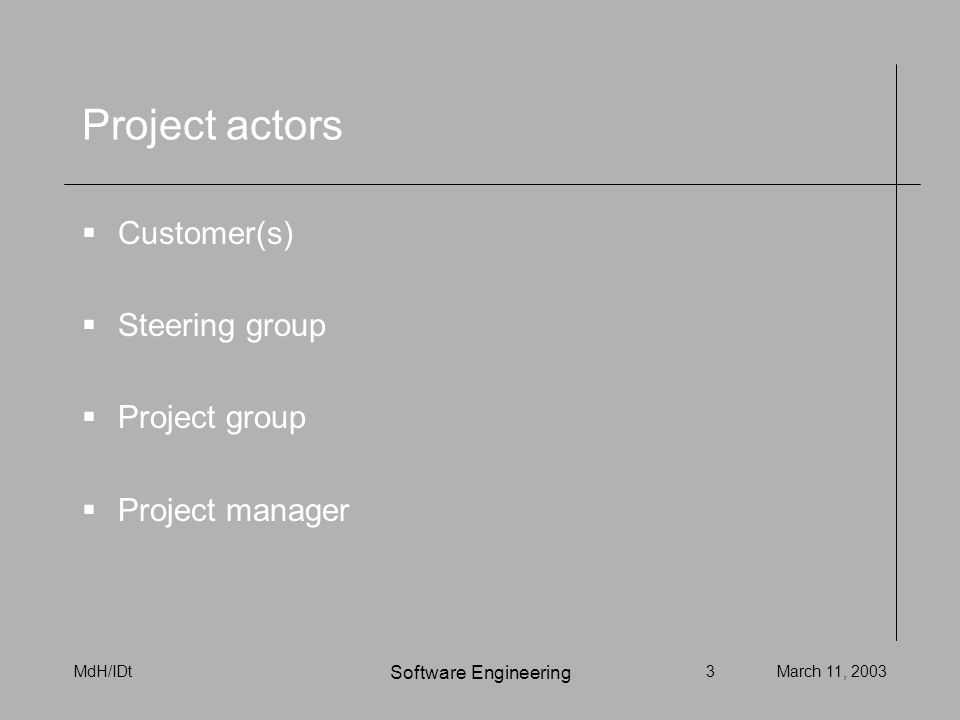Click the slide number 3 in footer
Screen dimensions: 960x720
tap(710, 672)
